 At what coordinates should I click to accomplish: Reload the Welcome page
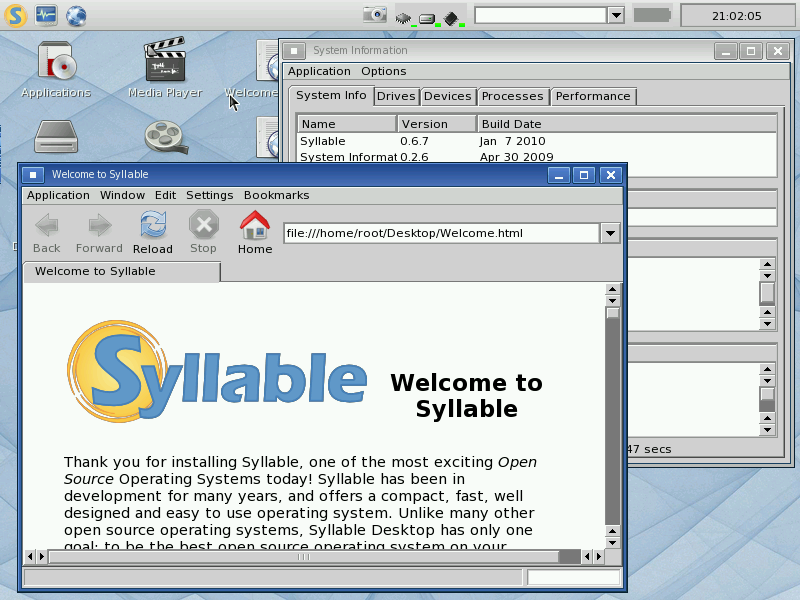pos(153,233)
